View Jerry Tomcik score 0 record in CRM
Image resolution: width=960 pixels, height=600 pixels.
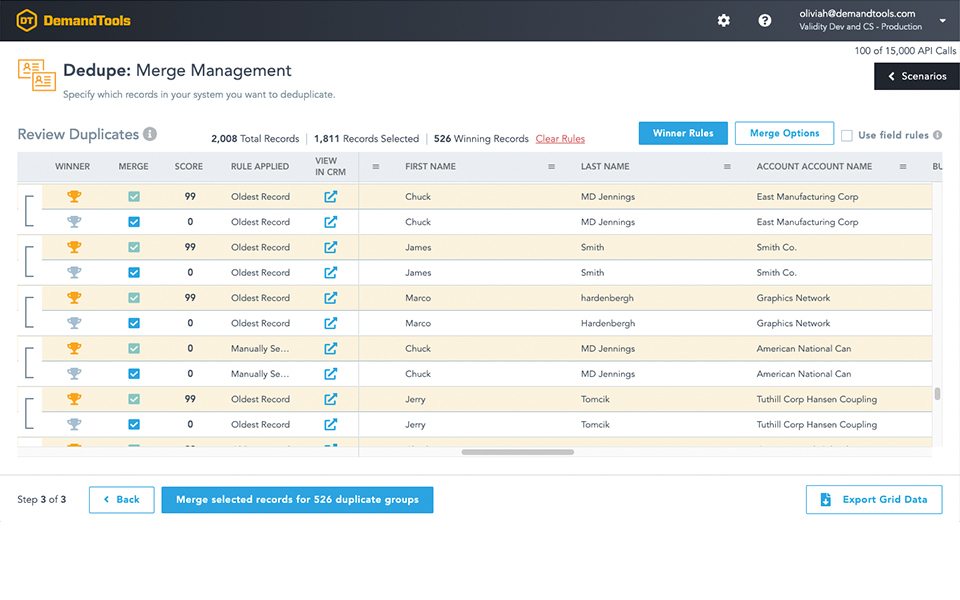331,424
